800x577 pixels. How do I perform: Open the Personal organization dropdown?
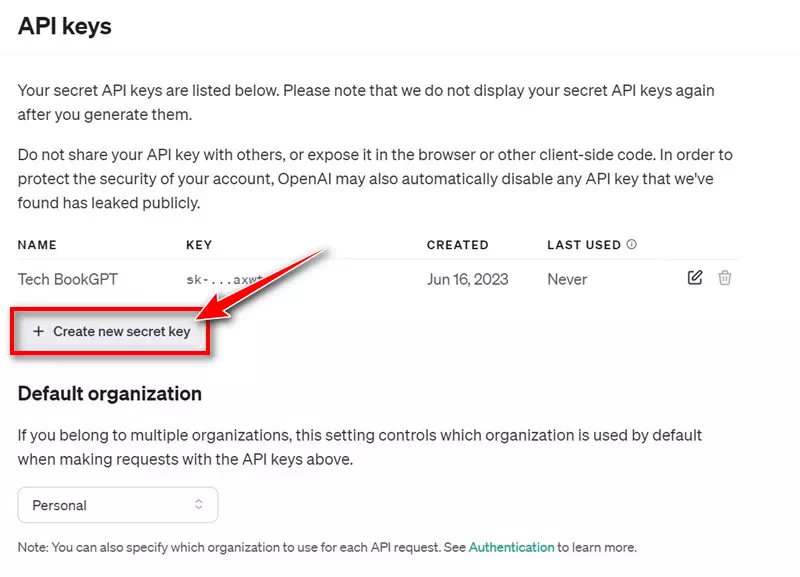[118, 505]
